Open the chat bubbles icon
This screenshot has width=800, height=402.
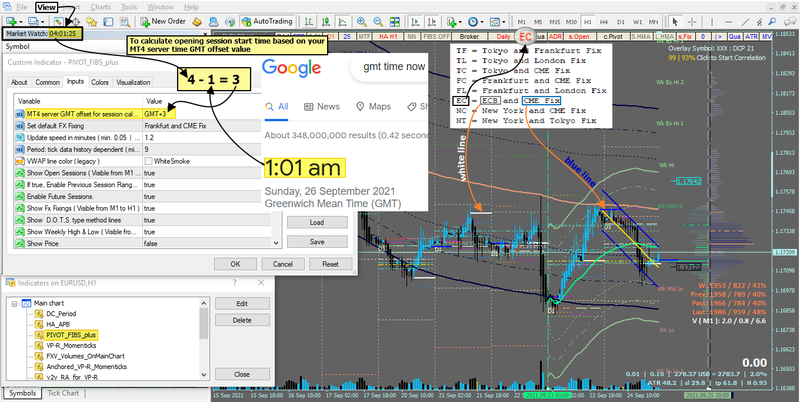789,21
